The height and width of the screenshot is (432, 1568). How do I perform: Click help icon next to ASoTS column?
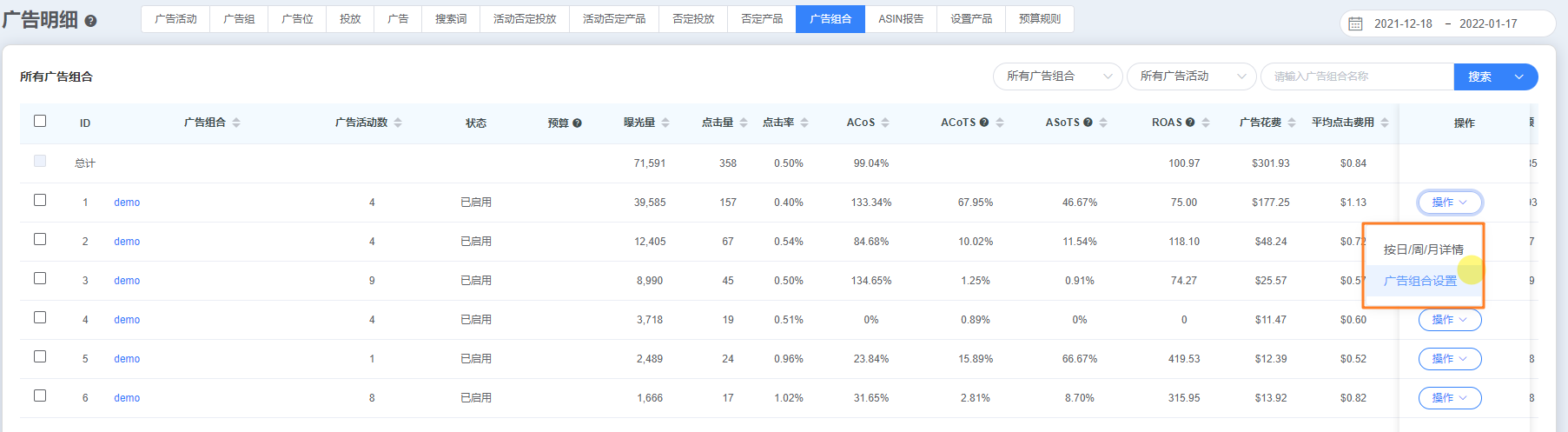tap(1088, 123)
